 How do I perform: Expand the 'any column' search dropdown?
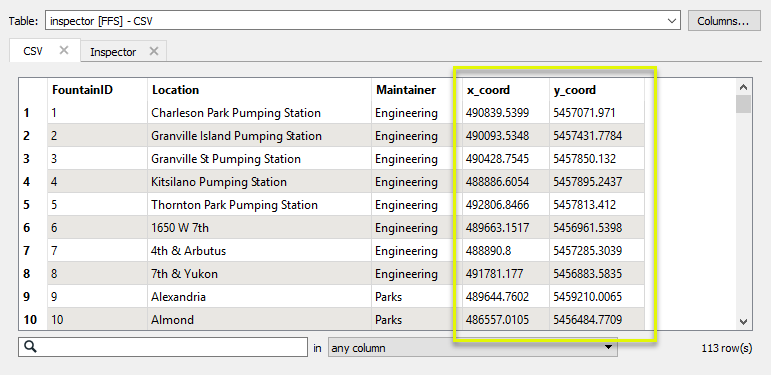[x=473, y=348]
